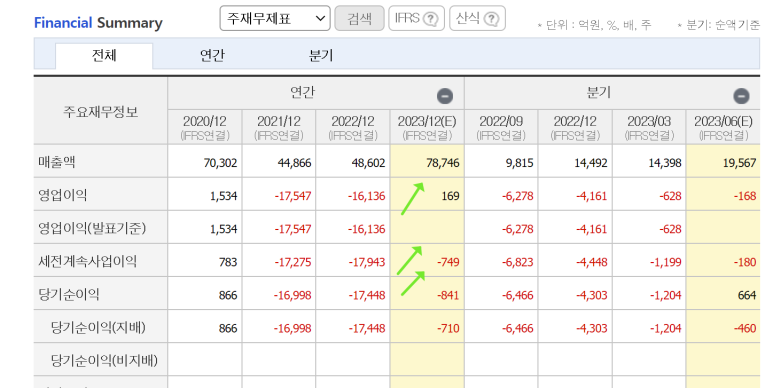Click the 169 operating profit estimate
This screenshot has width=773, height=388.
point(450,196)
